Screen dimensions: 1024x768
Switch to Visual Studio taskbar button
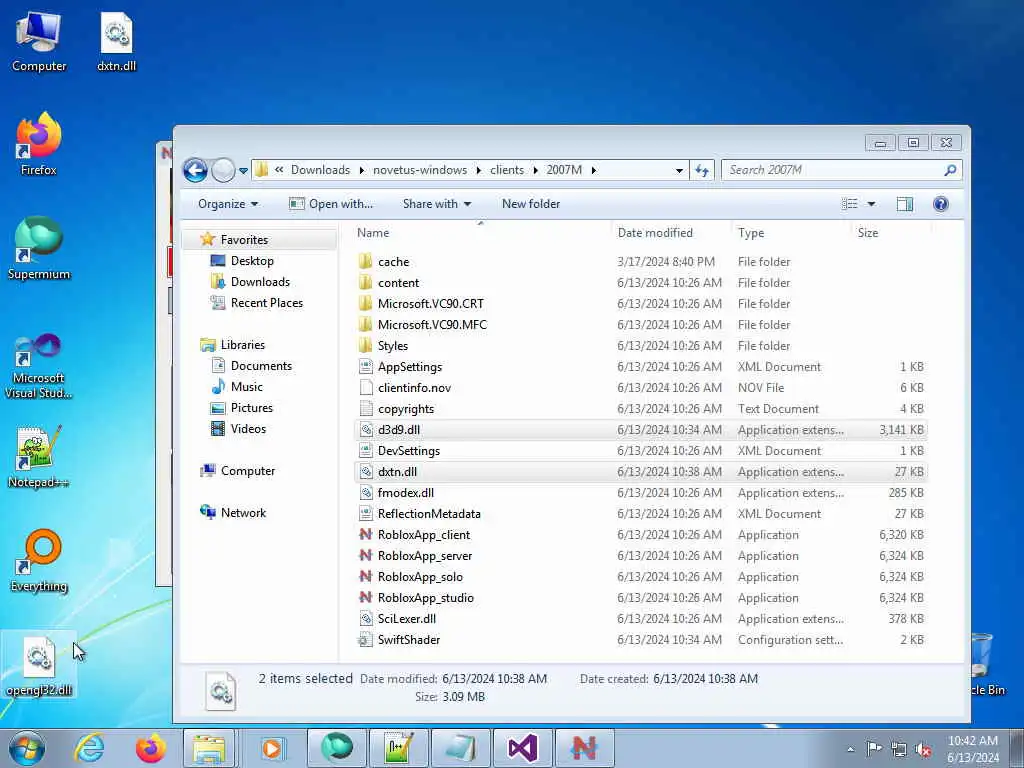(523, 748)
